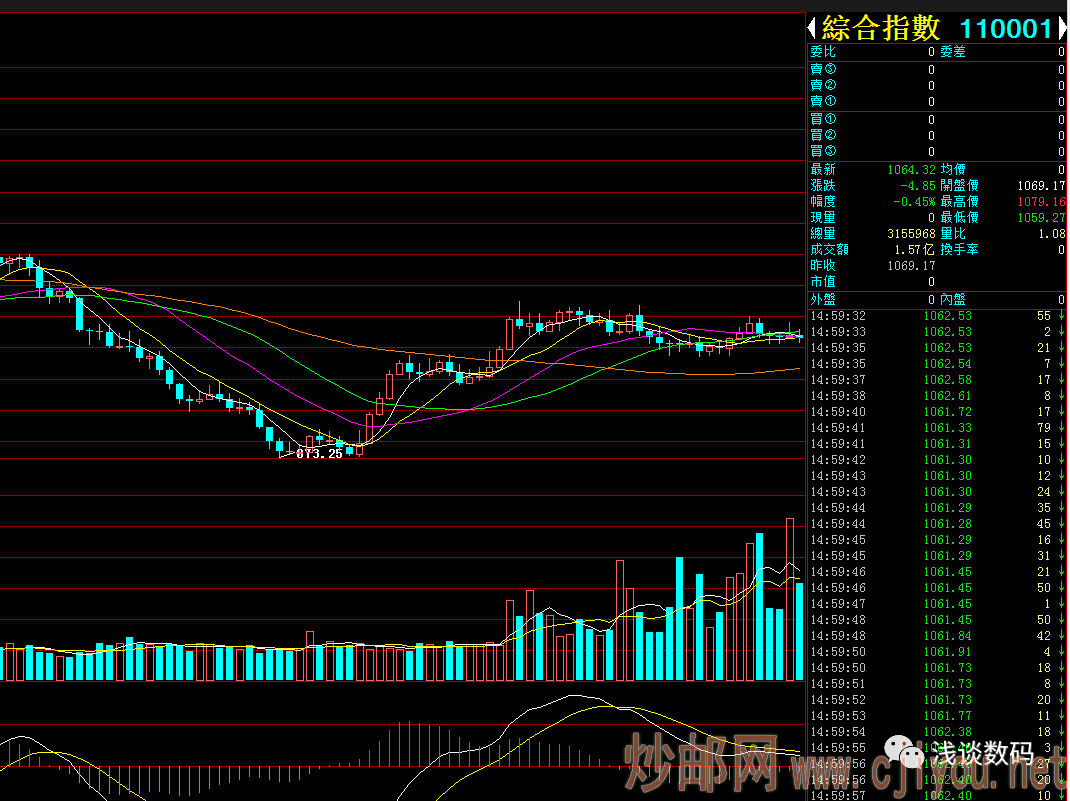Click the right arrow after code 110001
Image resolution: width=1070 pixels, height=801 pixels.
(x=1061, y=28)
